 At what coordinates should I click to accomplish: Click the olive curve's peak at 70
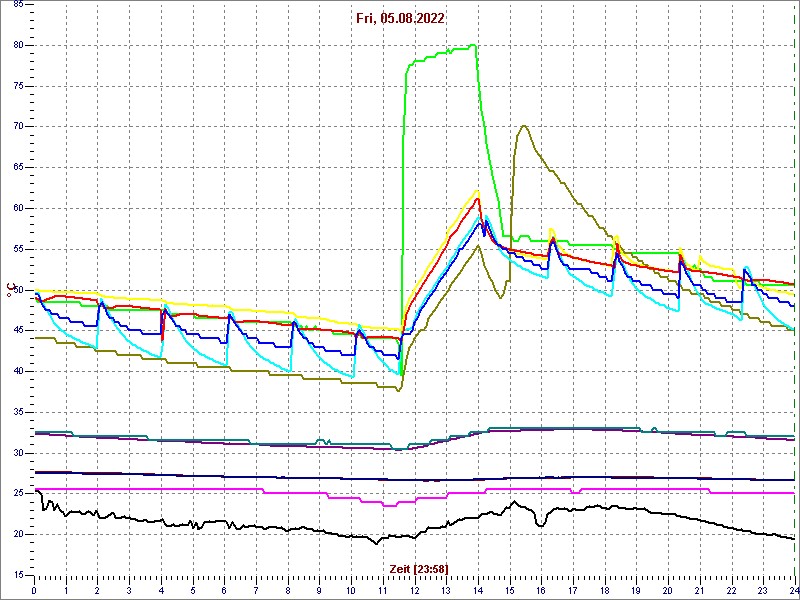click(x=523, y=126)
